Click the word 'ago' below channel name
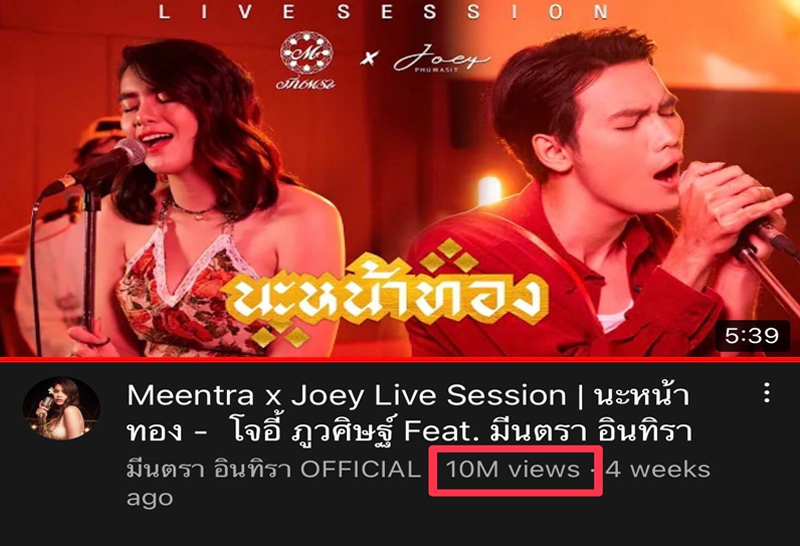800x546 pixels. click(x=149, y=498)
